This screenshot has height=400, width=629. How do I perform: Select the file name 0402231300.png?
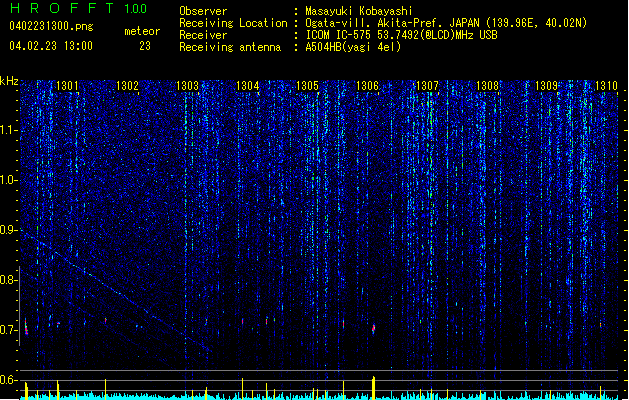coord(51,27)
